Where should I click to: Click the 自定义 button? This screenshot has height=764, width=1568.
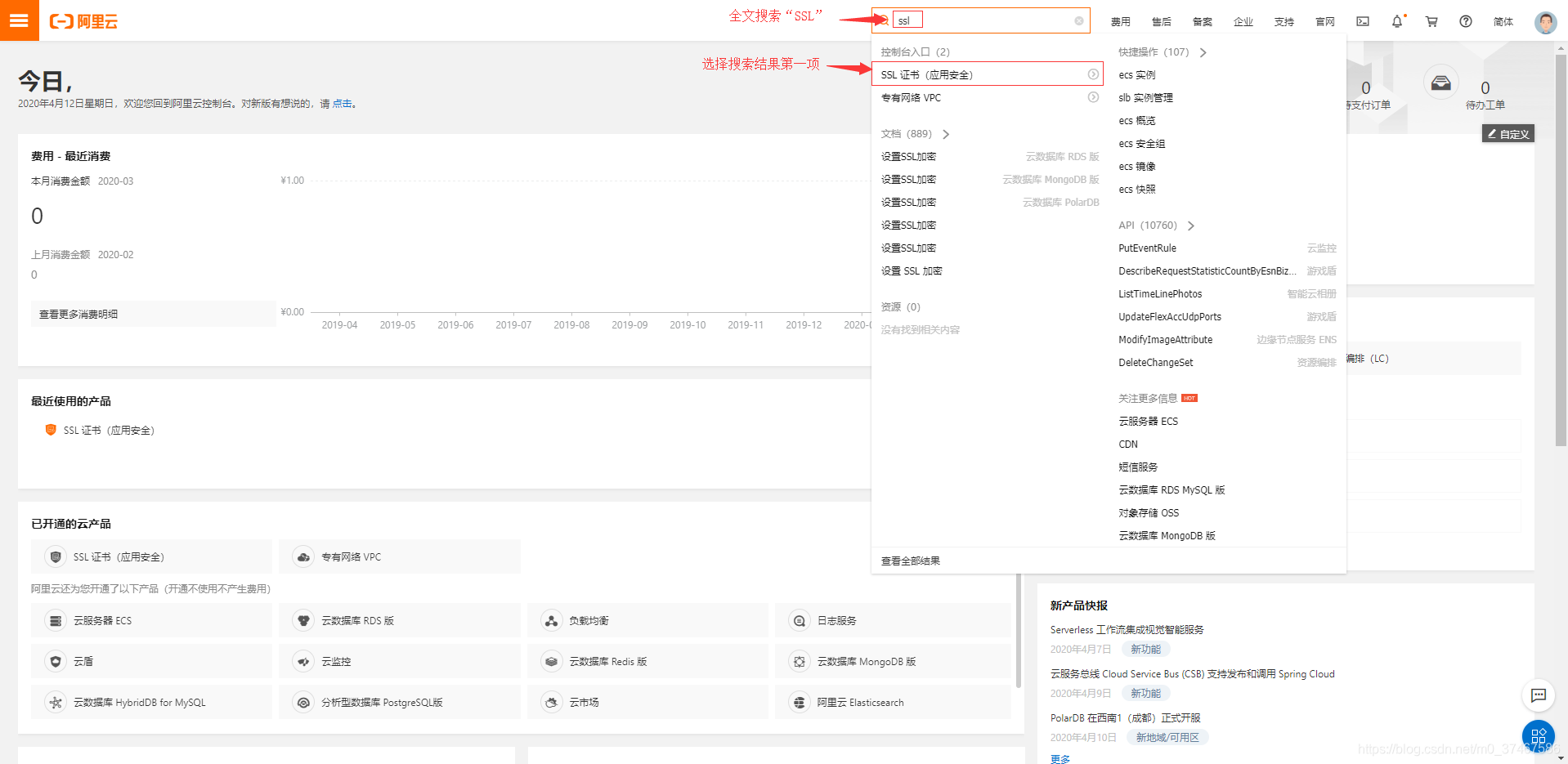pos(1508,134)
